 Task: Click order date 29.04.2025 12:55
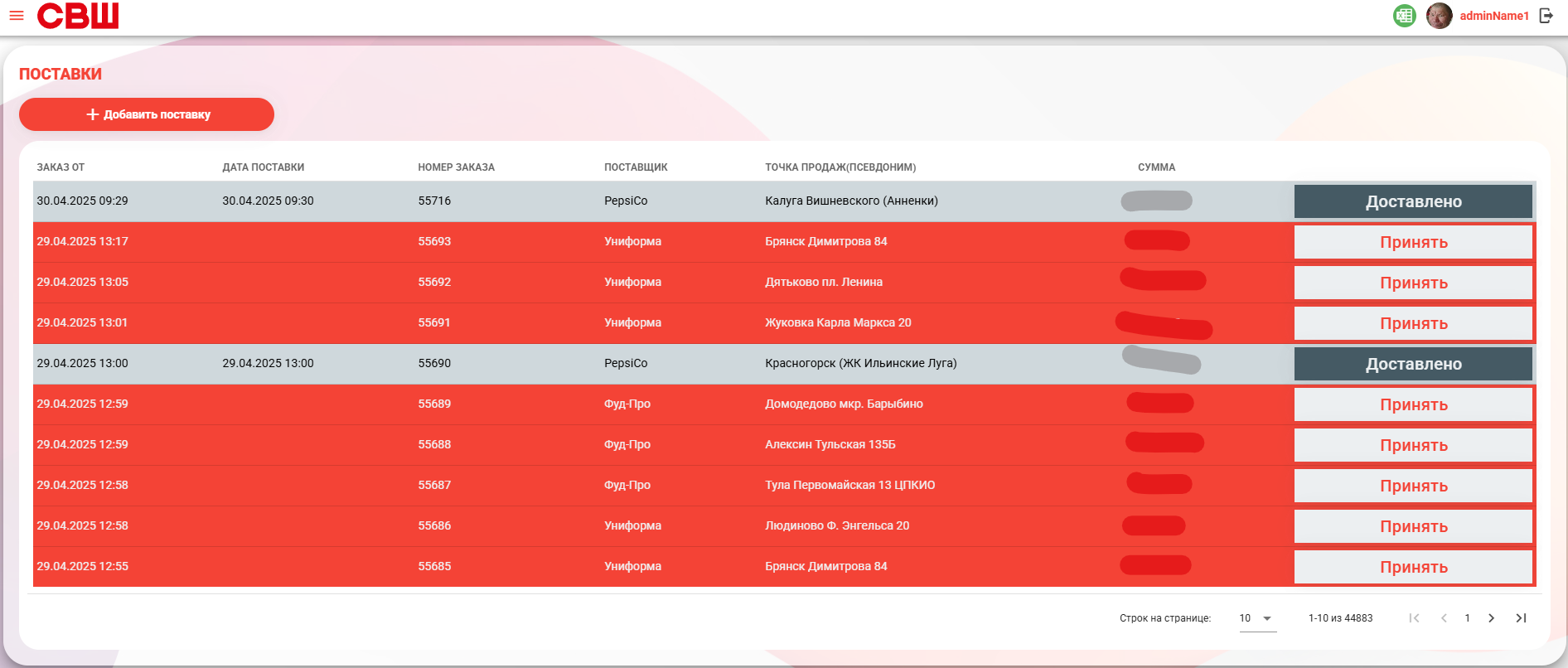tap(82, 566)
